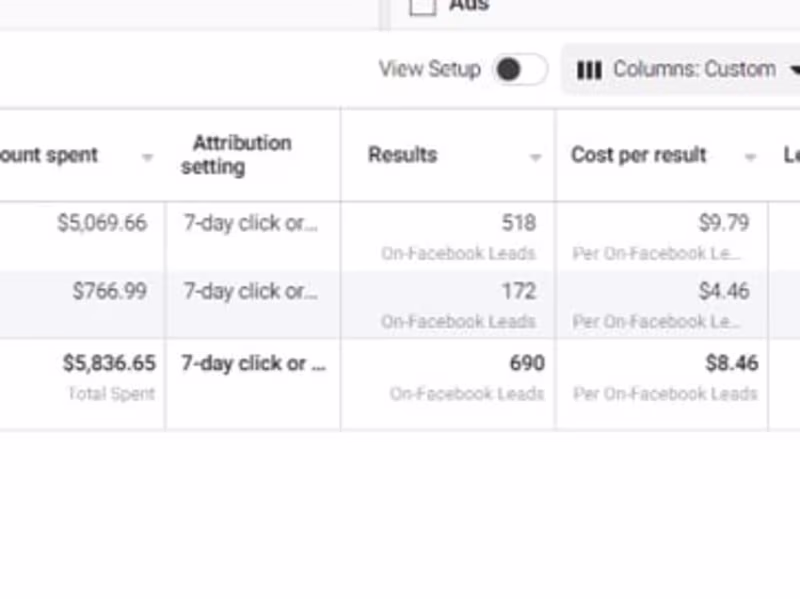Select the $5,836.65 total spent cell
The image size is (800, 599).
click(x=109, y=363)
